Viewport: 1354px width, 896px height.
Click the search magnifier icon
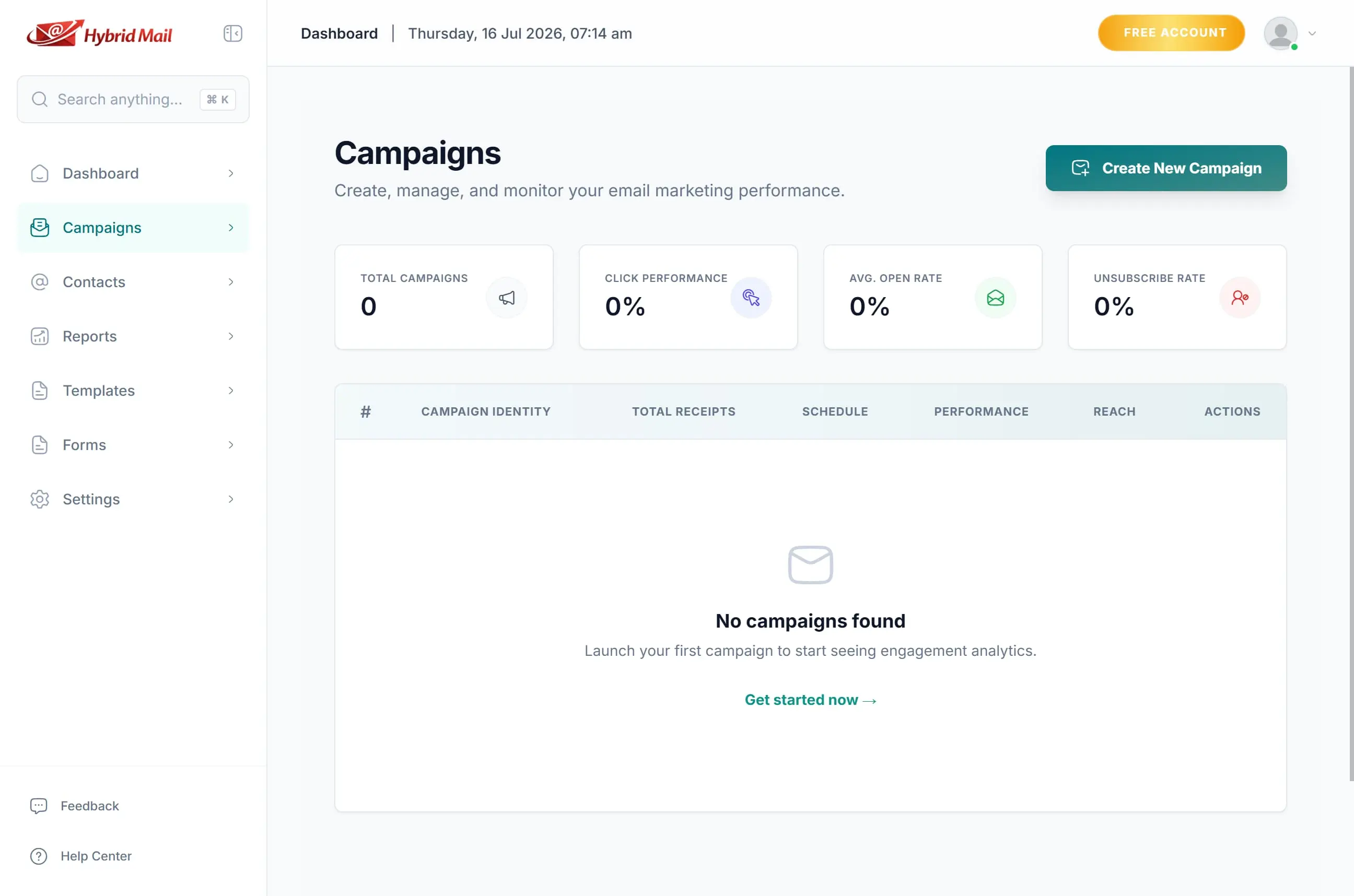pyautogui.click(x=39, y=99)
